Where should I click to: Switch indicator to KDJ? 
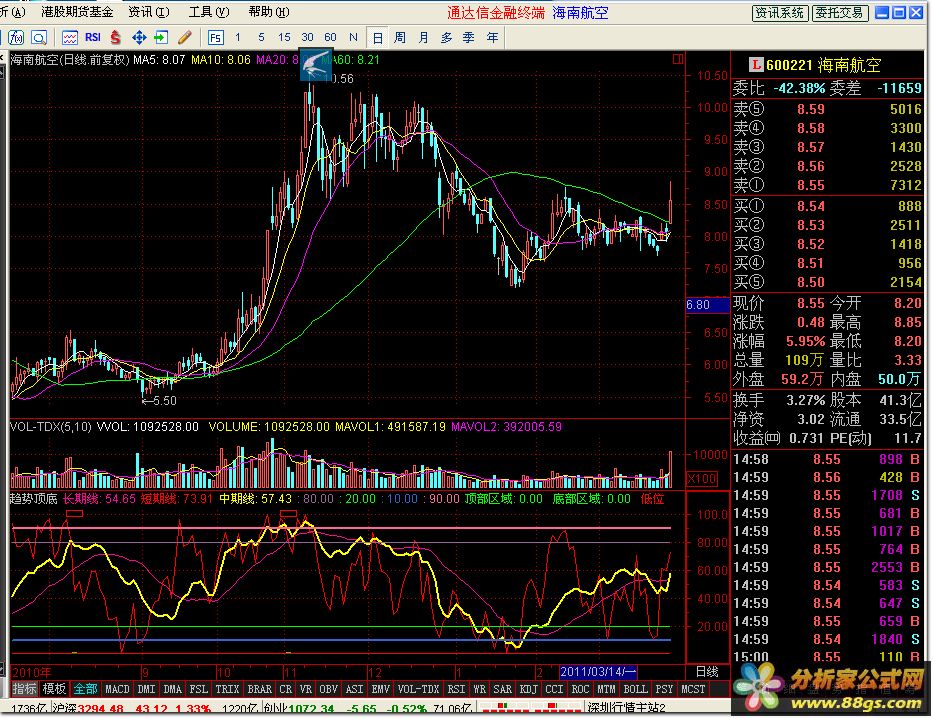pyautogui.click(x=528, y=689)
